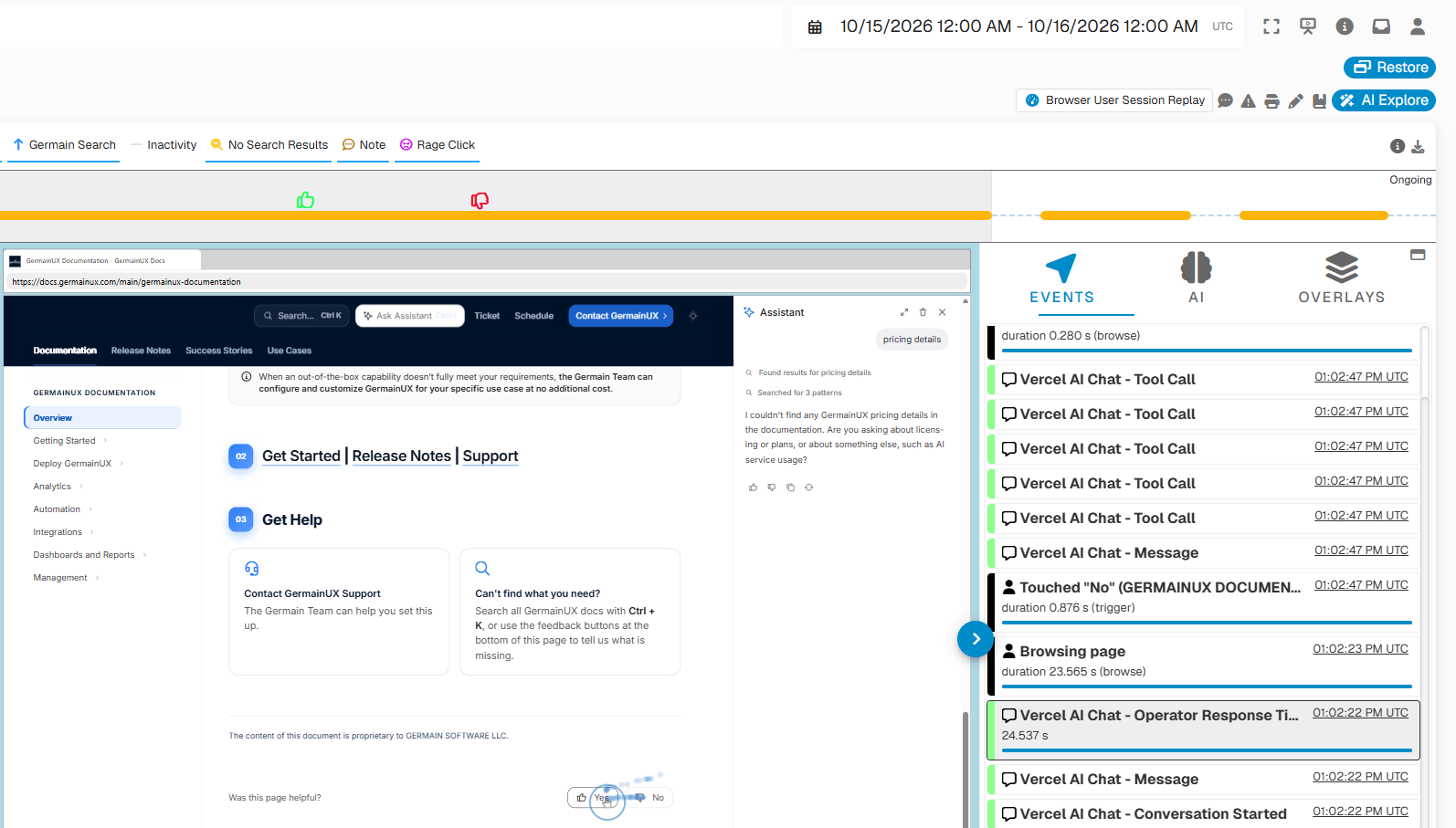Viewport: 1456px width, 828px height.
Task: Open the date range calendar picker
Action: (815, 27)
